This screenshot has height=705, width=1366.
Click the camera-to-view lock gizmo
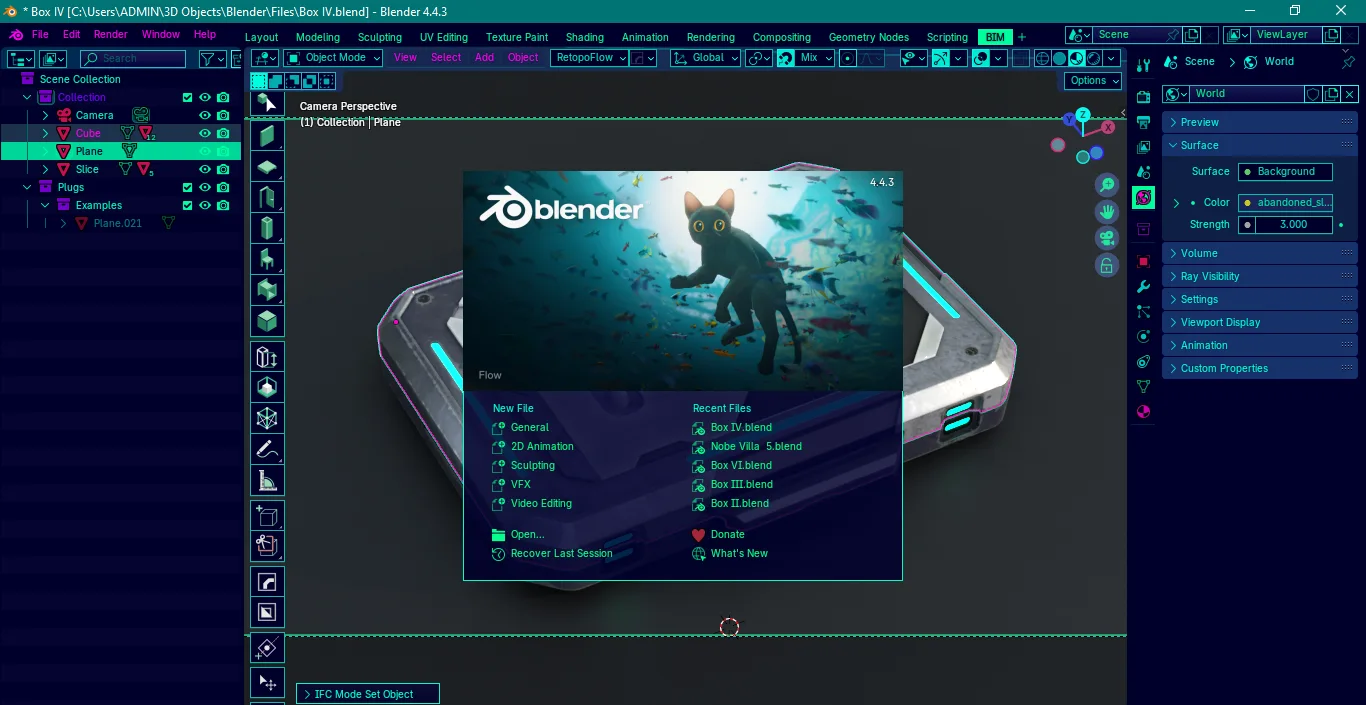1106,265
